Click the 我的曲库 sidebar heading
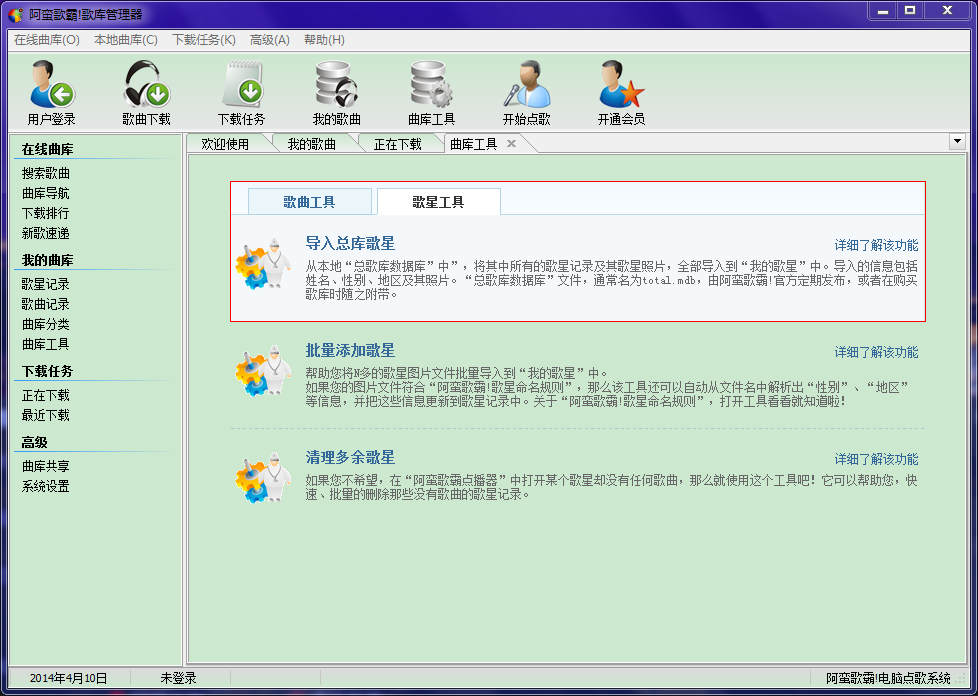 click(x=47, y=261)
